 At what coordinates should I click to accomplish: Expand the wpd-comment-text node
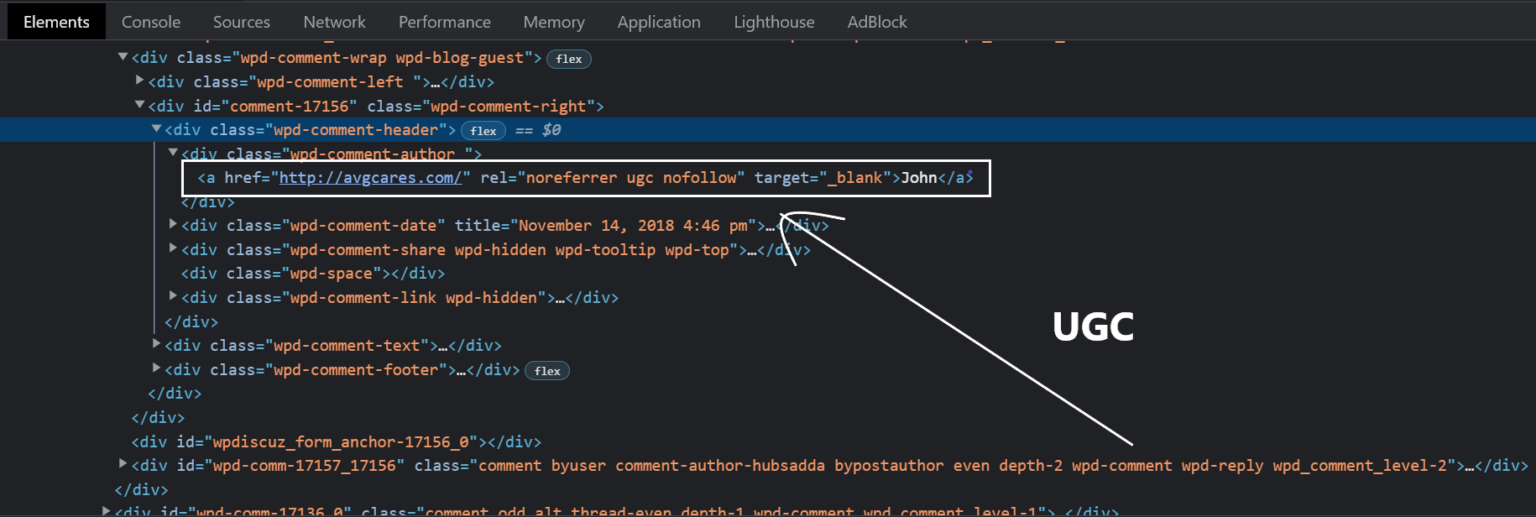click(157, 345)
